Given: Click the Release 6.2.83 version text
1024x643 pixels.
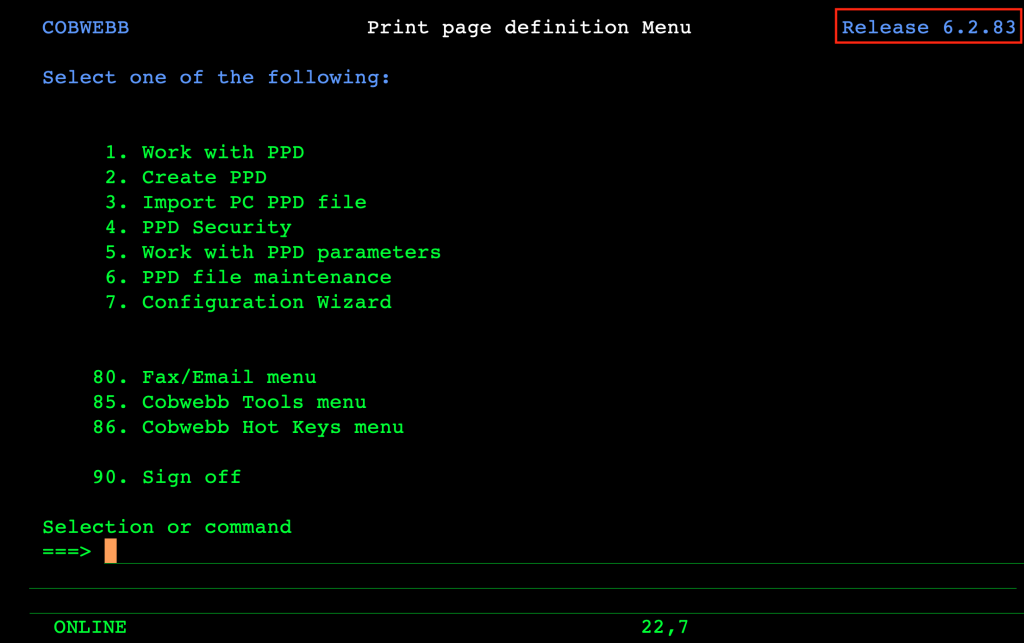Looking at the screenshot, I should point(929,27).
